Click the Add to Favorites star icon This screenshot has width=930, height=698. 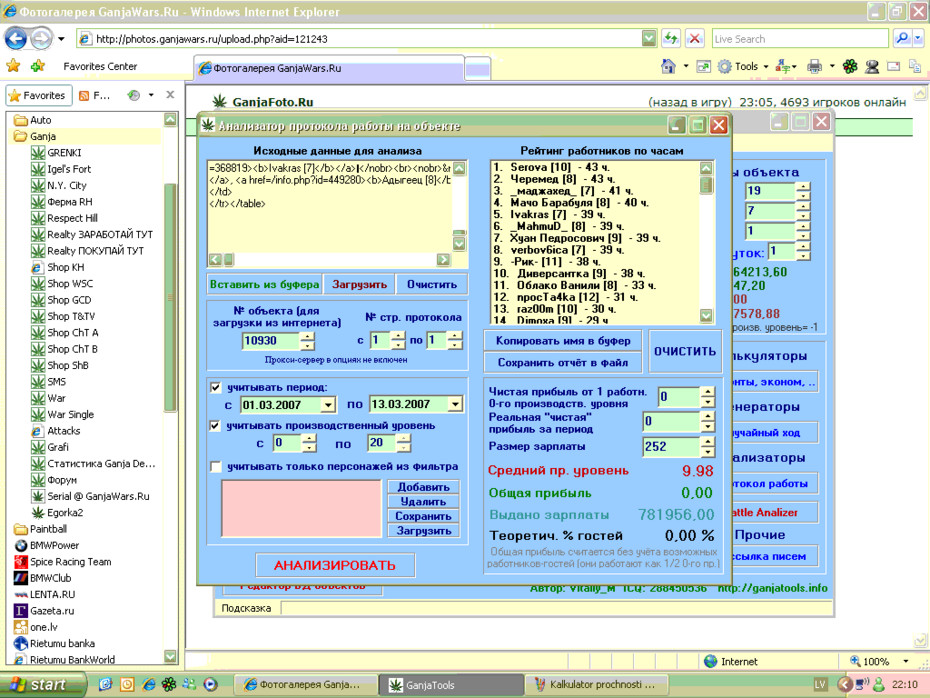tap(38, 66)
